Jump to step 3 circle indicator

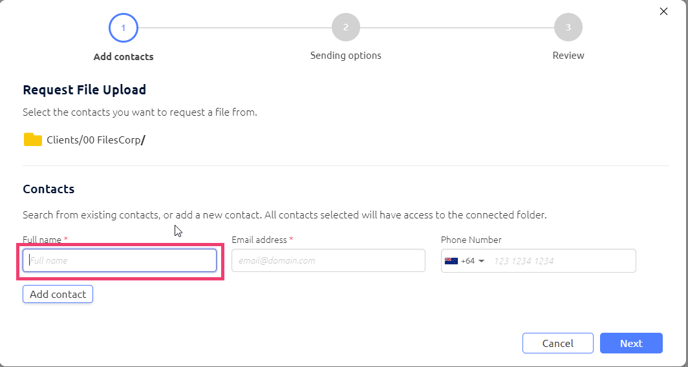point(568,27)
